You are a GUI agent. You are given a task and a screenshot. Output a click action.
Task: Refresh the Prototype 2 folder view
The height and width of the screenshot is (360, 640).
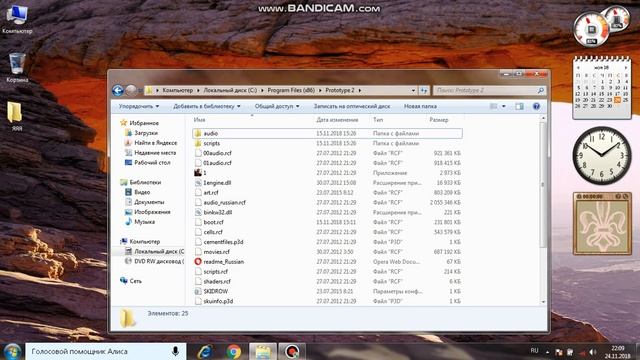424,90
